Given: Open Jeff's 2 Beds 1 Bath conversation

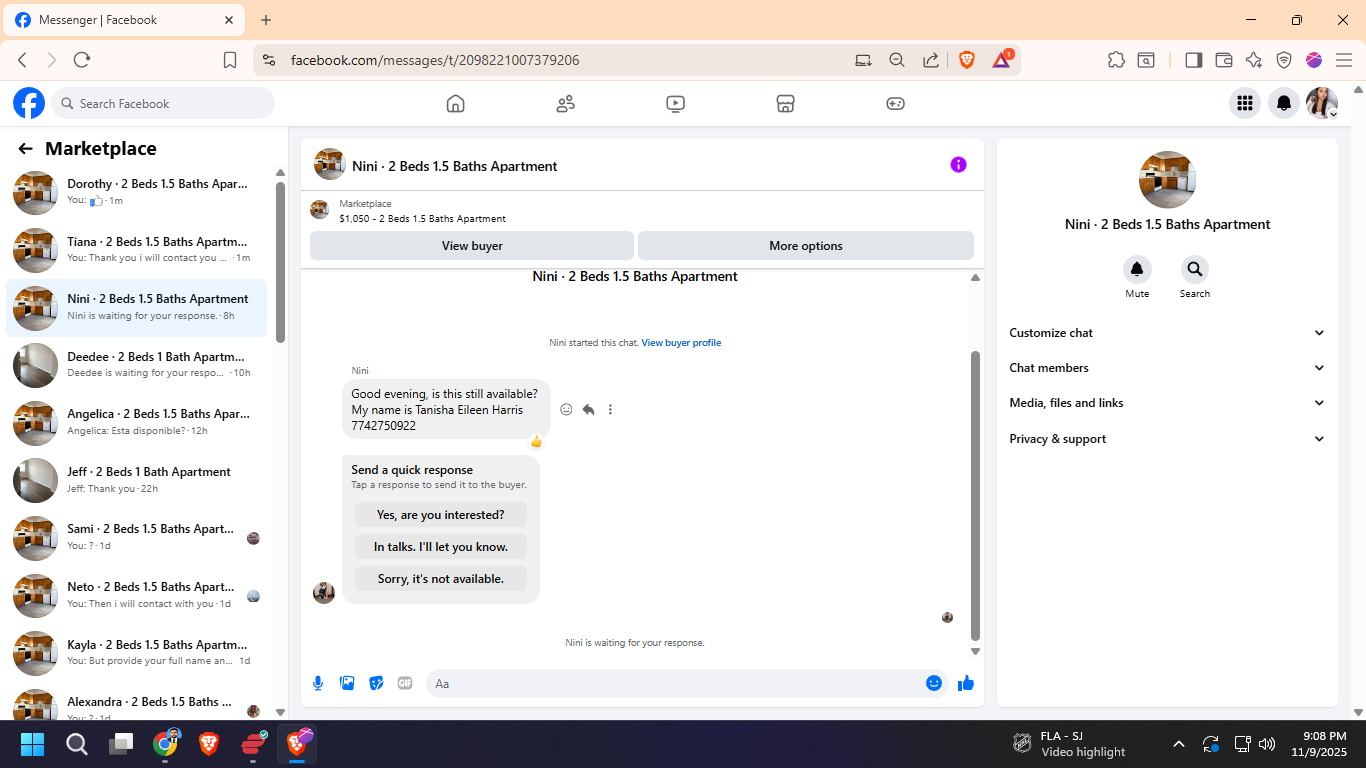Looking at the screenshot, I should [137, 480].
